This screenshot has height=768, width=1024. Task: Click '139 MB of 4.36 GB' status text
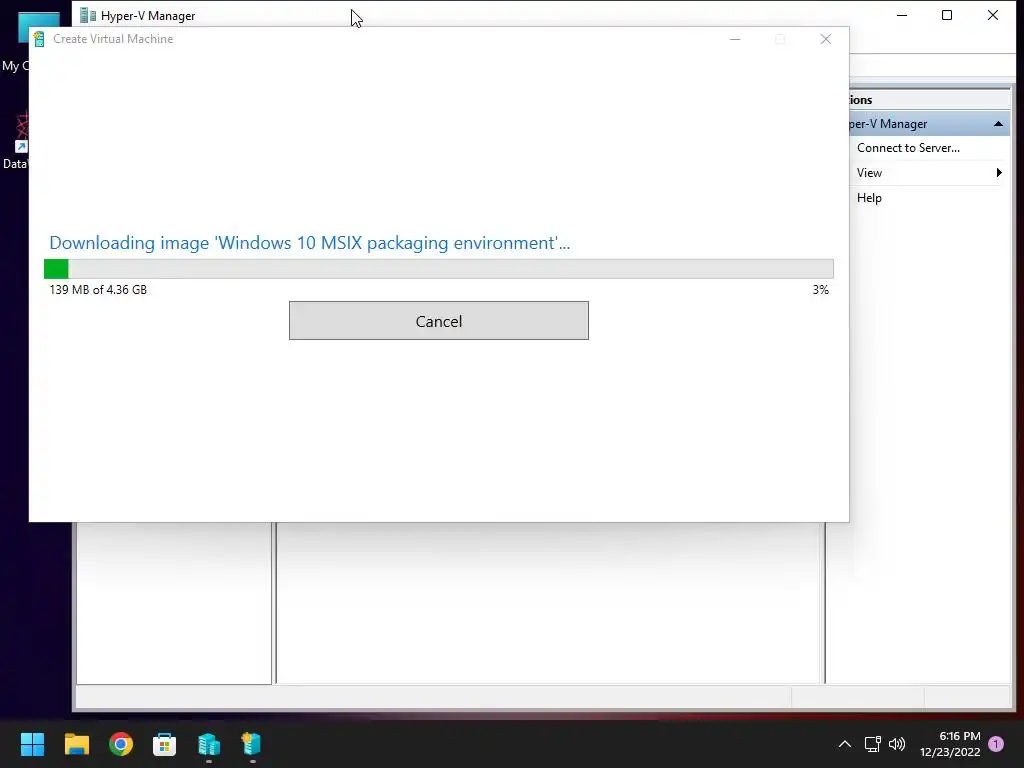coord(98,290)
